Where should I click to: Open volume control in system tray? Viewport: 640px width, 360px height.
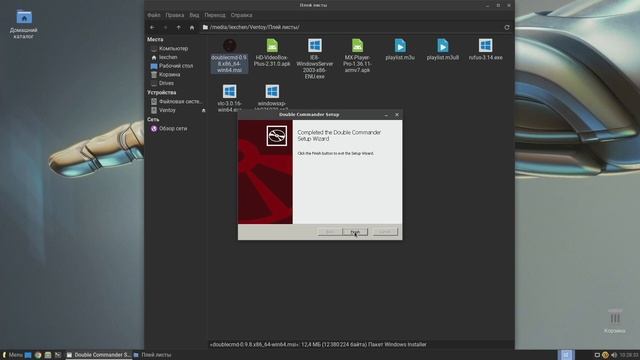click(x=614, y=355)
